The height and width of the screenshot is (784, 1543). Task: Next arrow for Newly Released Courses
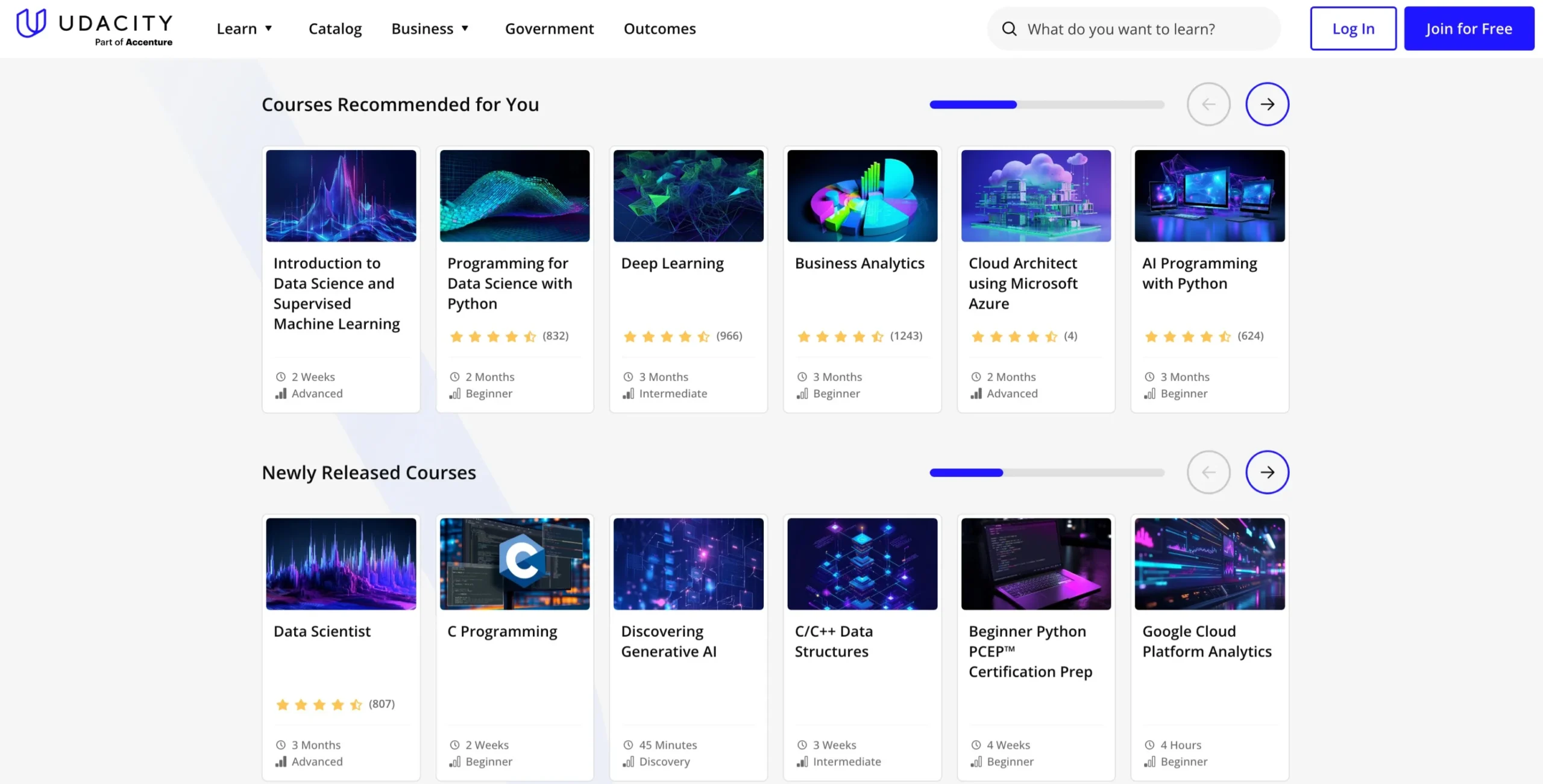pos(1267,472)
